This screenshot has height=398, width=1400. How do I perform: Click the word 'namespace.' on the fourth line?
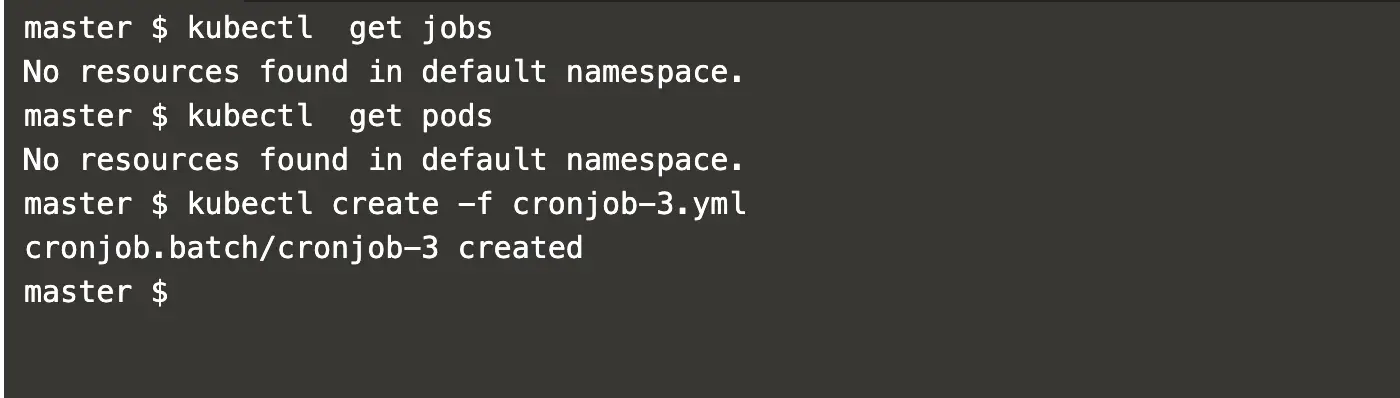click(656, 160)
